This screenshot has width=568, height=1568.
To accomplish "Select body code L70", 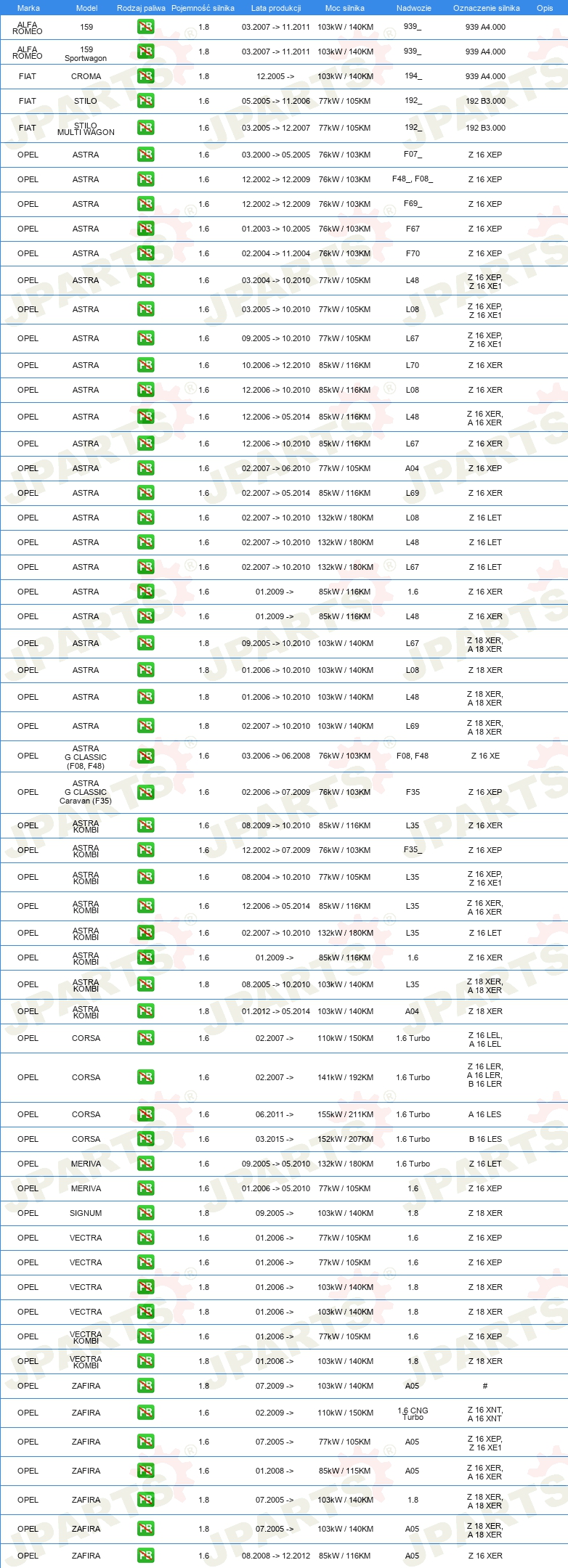I will 413,365.
